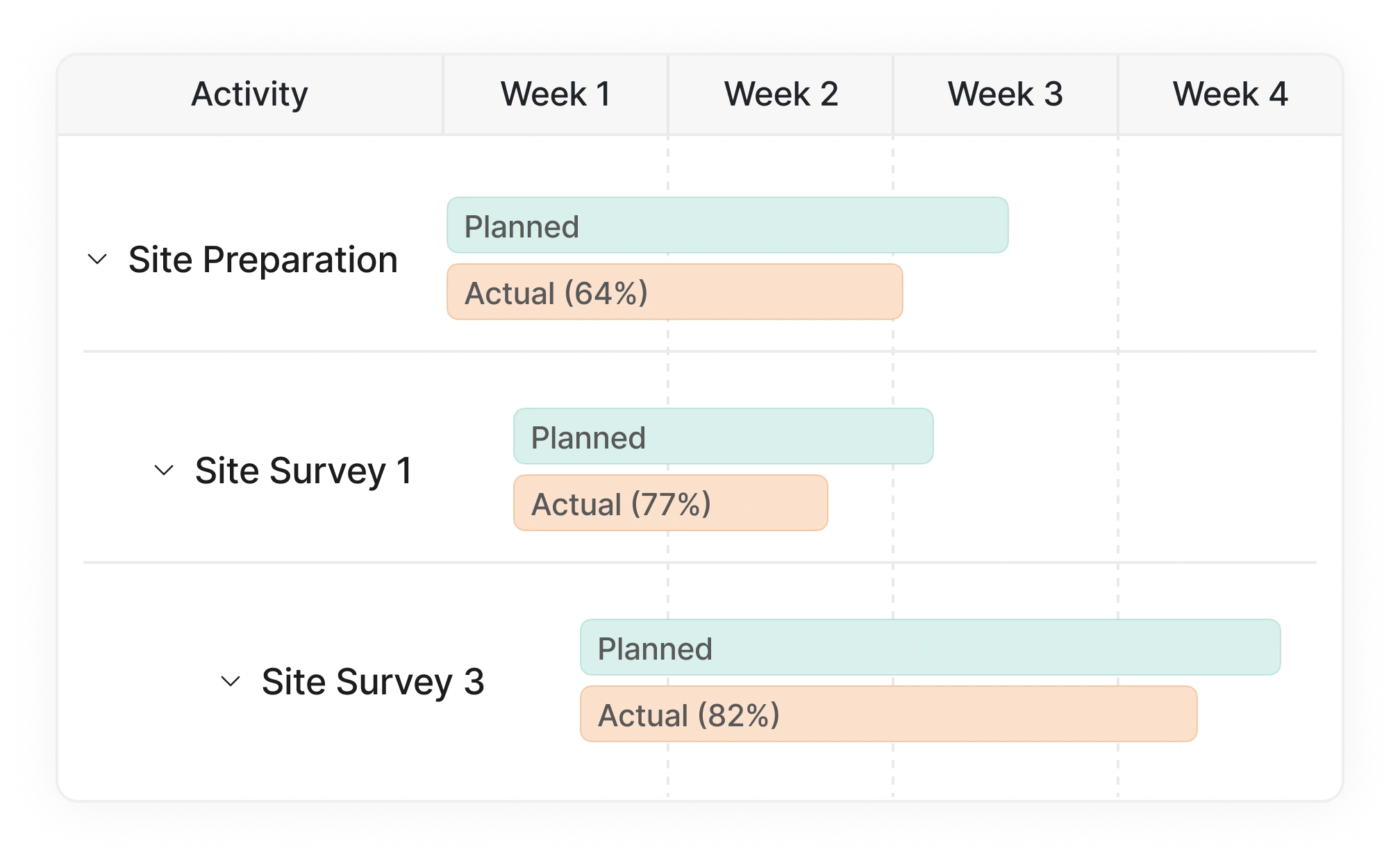The width and height of the screenshot is (1400, 861).
Task: Select the Site Preparation activity label
Action: pos(263,260)
